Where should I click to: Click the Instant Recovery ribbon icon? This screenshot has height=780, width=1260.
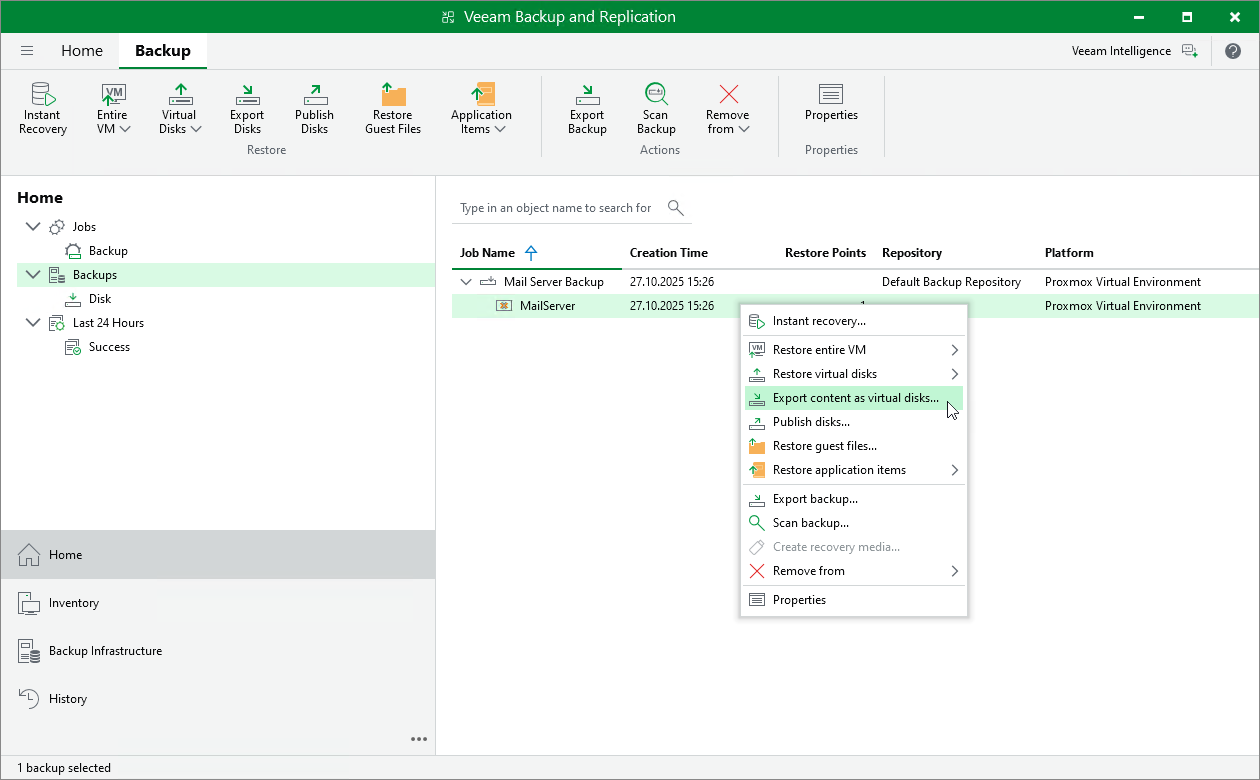click(x=42, y=108)
